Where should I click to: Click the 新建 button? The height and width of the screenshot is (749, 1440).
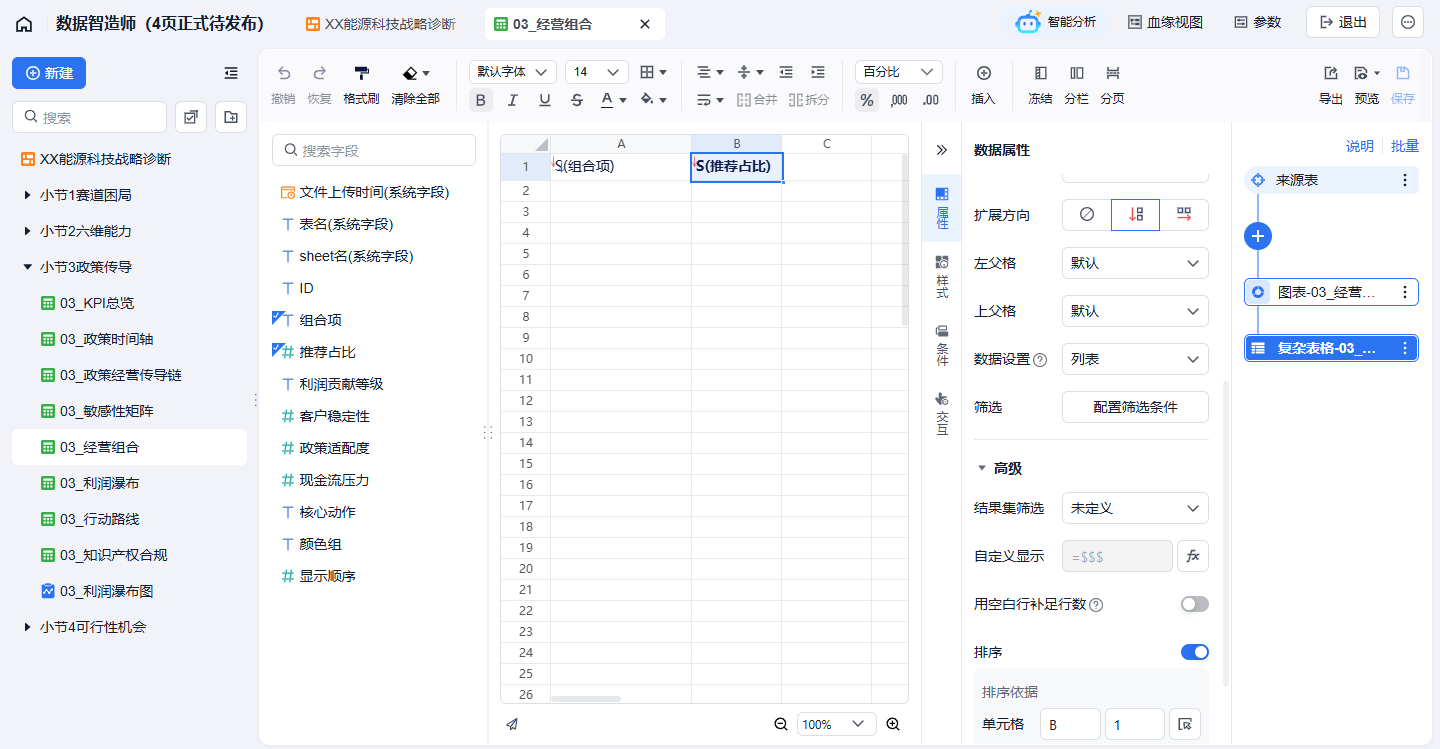pos(49,73)
